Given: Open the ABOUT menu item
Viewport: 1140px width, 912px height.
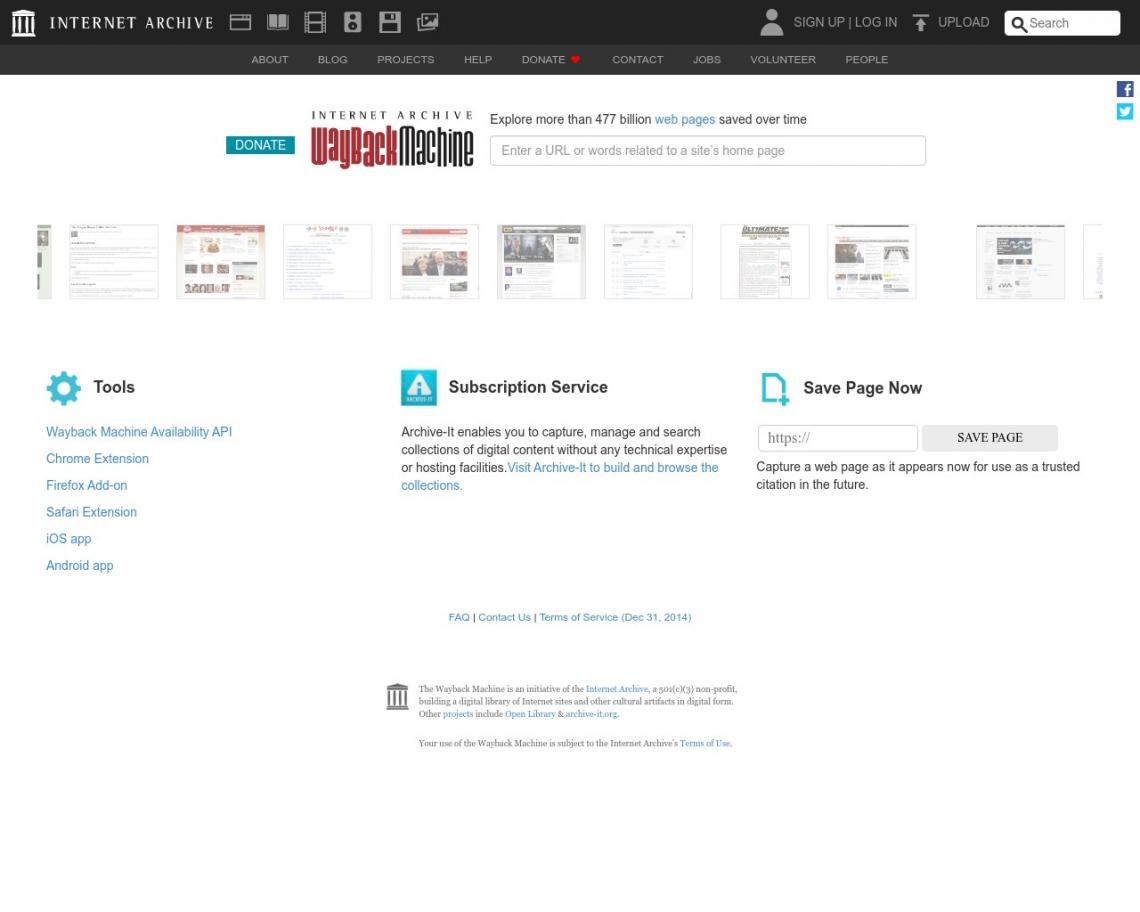Looking at the screenshot, I should pos(270,60).
